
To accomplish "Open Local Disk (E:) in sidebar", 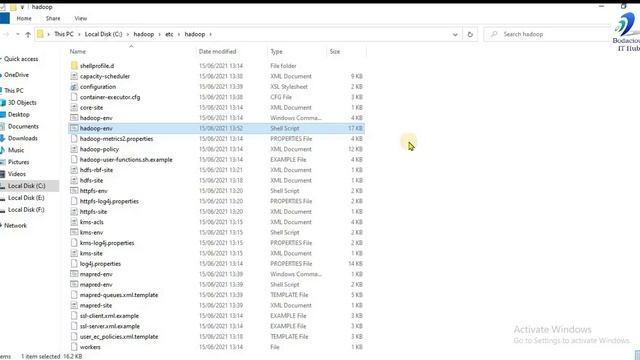I will tap(26, 198).
